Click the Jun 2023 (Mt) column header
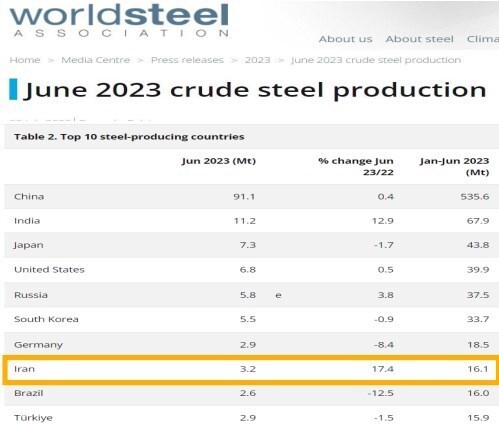This screenshot has width=499, height=426. click(219, 161)
